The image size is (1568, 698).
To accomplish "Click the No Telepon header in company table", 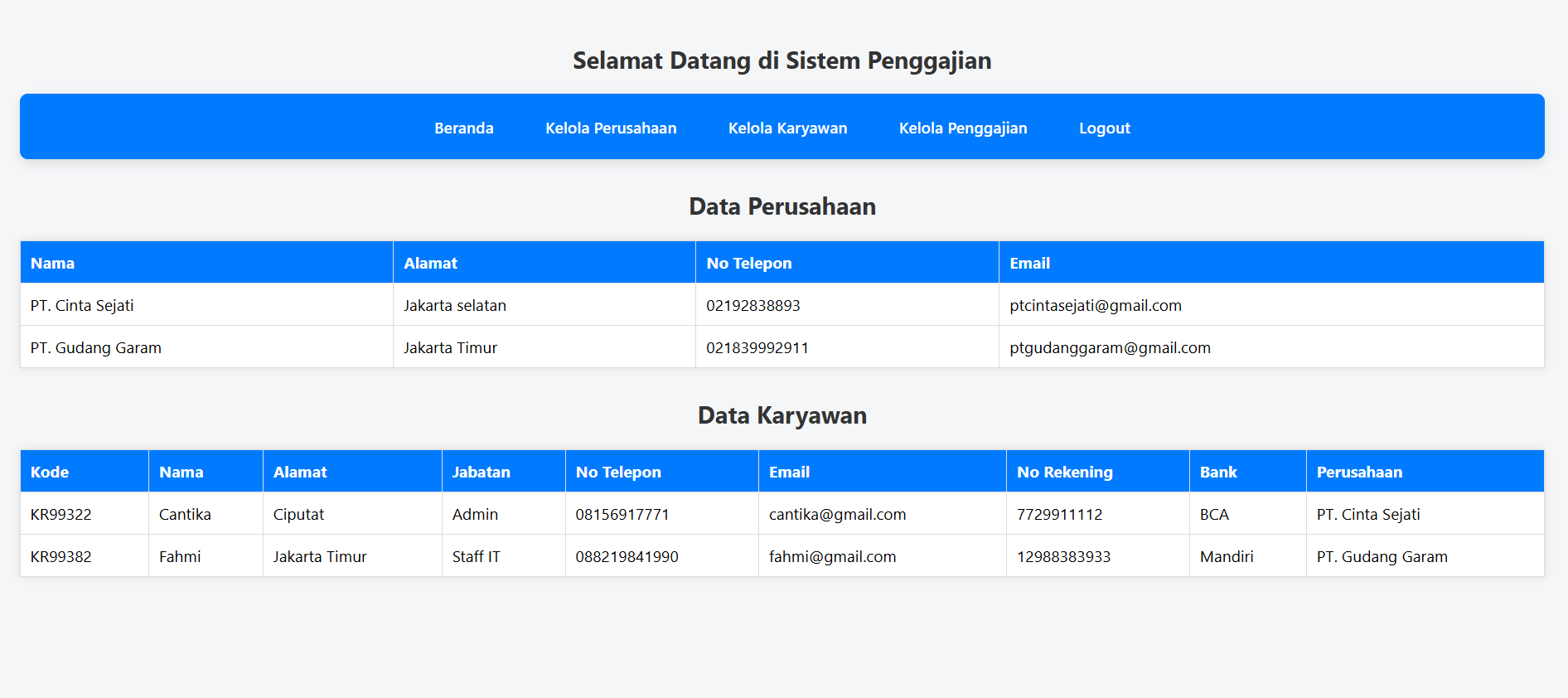I will click(x=847, y=263).
